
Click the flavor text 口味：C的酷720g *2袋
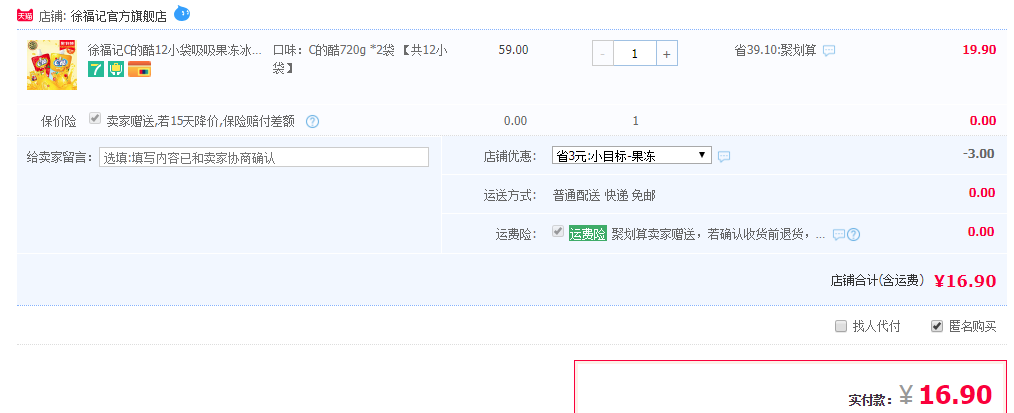(x=334, y=50)
